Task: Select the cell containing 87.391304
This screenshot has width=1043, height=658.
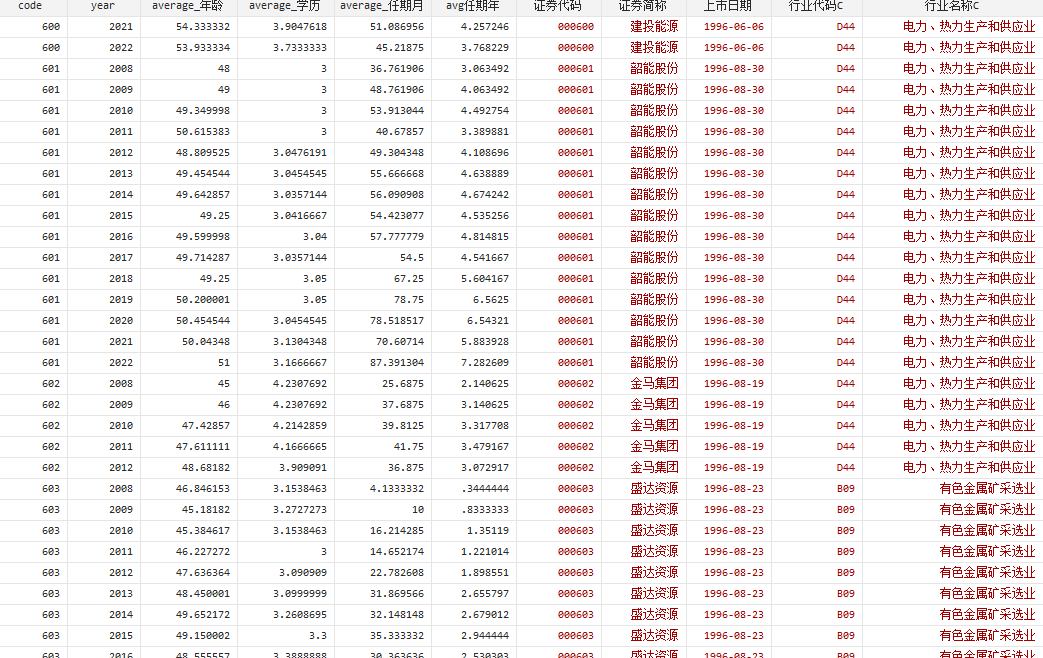Action: click(x=396, y=363)
